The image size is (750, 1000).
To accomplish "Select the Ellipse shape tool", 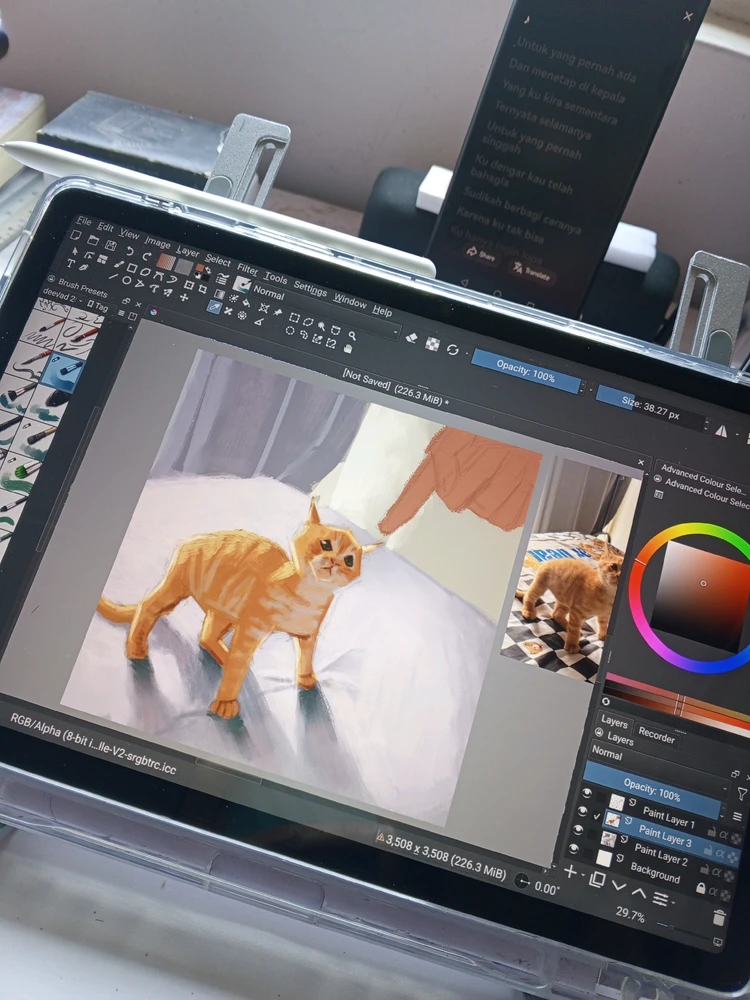I will click(x=126, y=280).
